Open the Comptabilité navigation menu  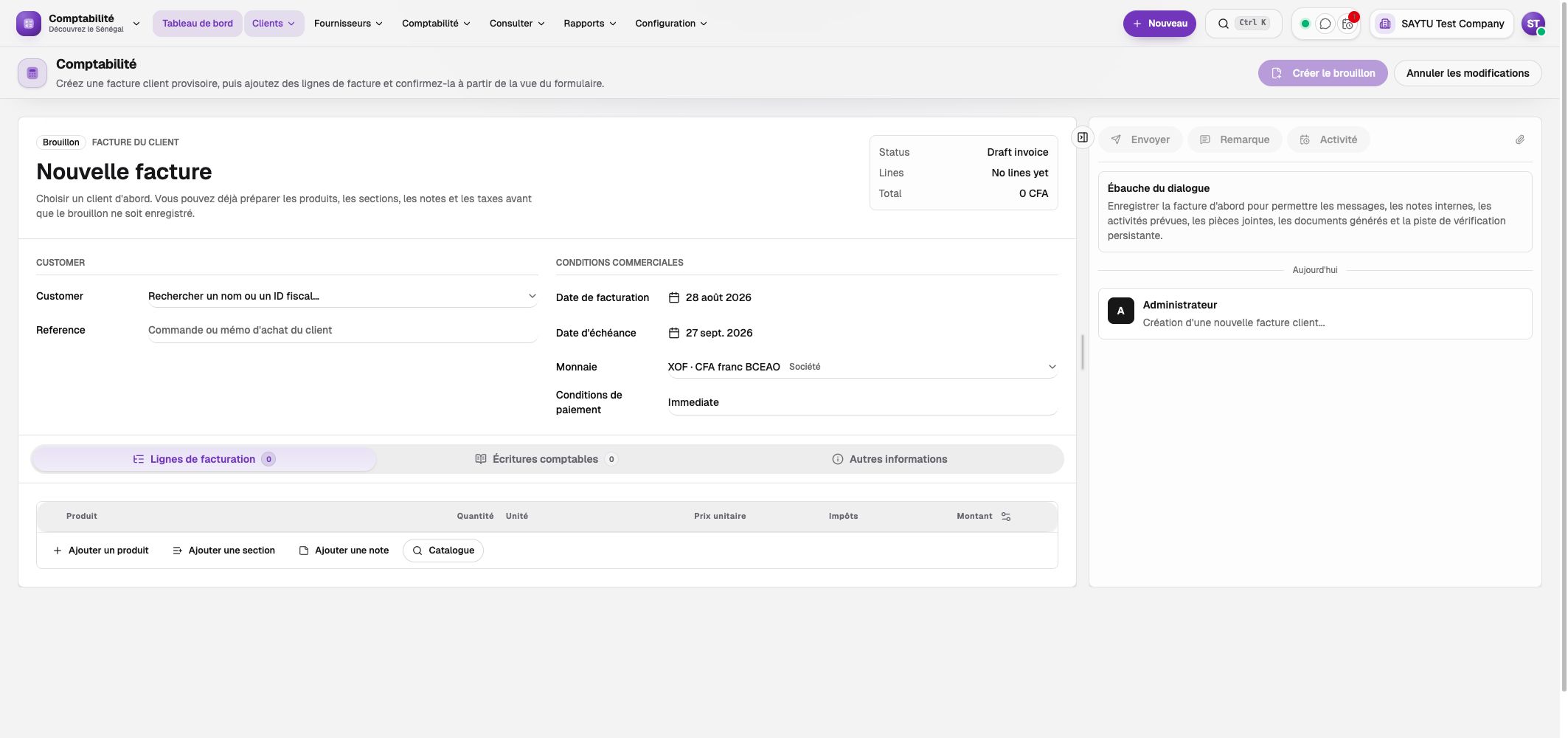(x=436, y=24)
